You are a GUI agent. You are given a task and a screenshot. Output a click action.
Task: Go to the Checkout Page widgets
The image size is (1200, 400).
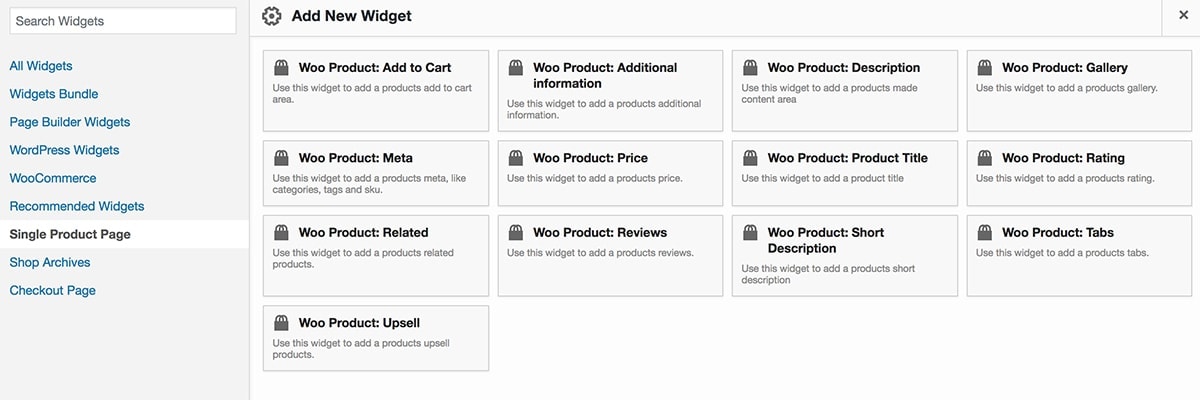click(53, 290)
